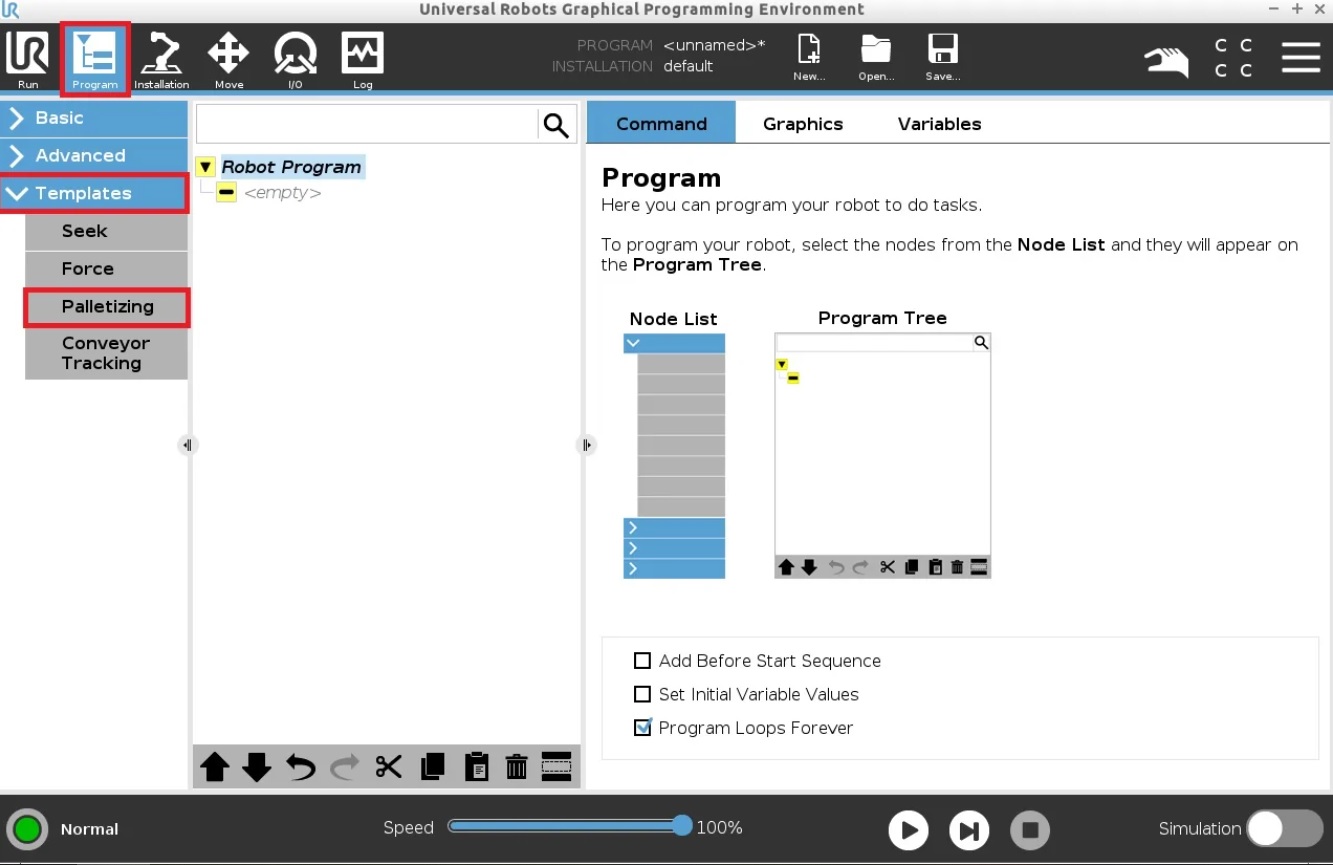Collapse the program tree panel handle

coord(587,445)
